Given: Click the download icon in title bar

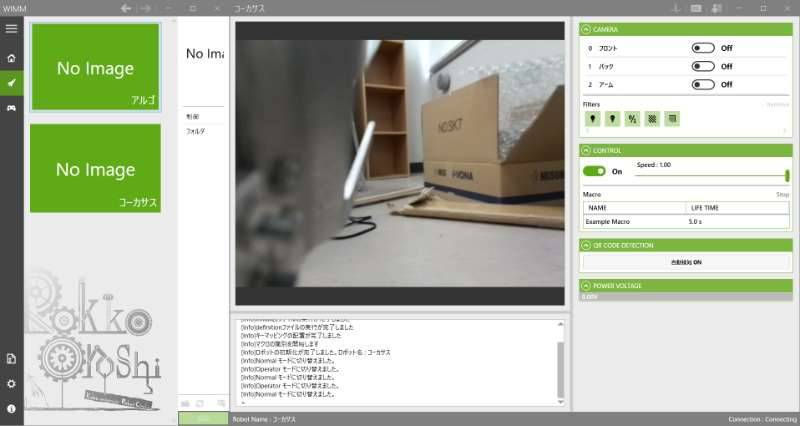Looking at the screenshot, I should pos(676,8).
